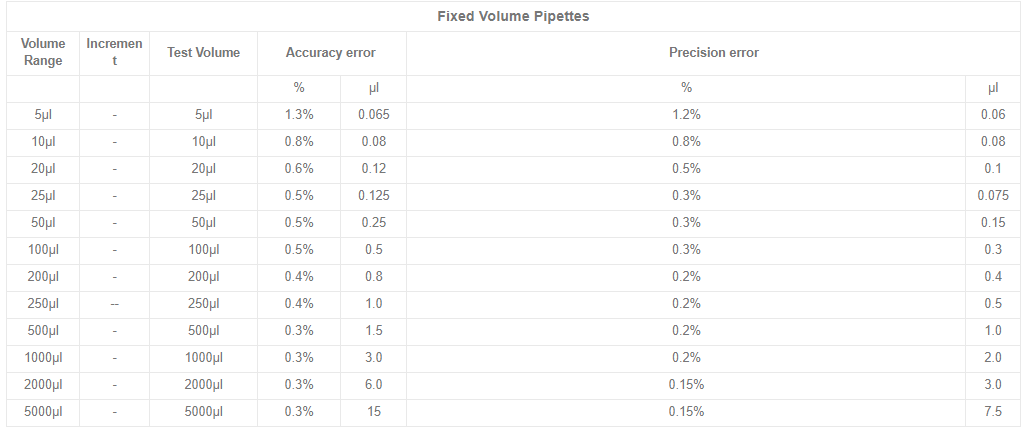Select the double-dash increment cell for 250µl
The width and height of the screenshot is (1029, 433).
pos(114,304)
